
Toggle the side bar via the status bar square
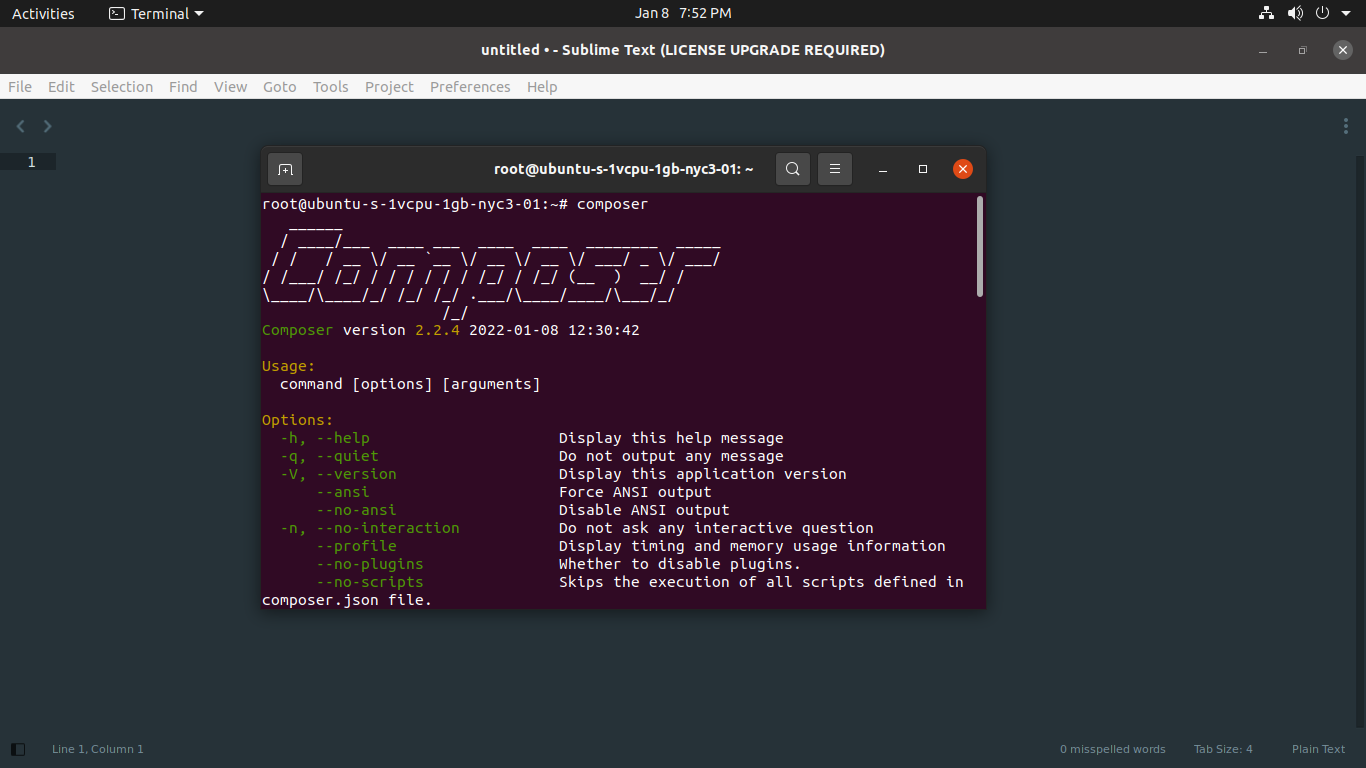coord(17,748)
